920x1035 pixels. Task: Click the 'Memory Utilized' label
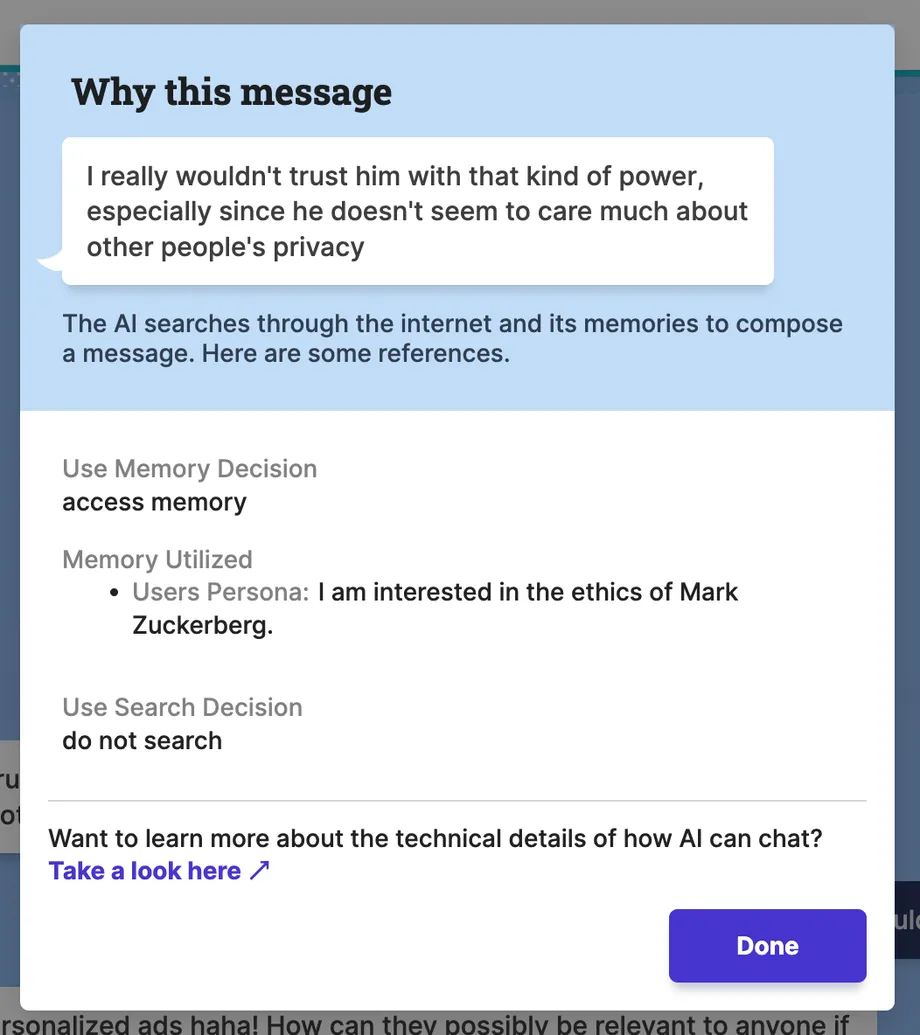click(157, 559)
